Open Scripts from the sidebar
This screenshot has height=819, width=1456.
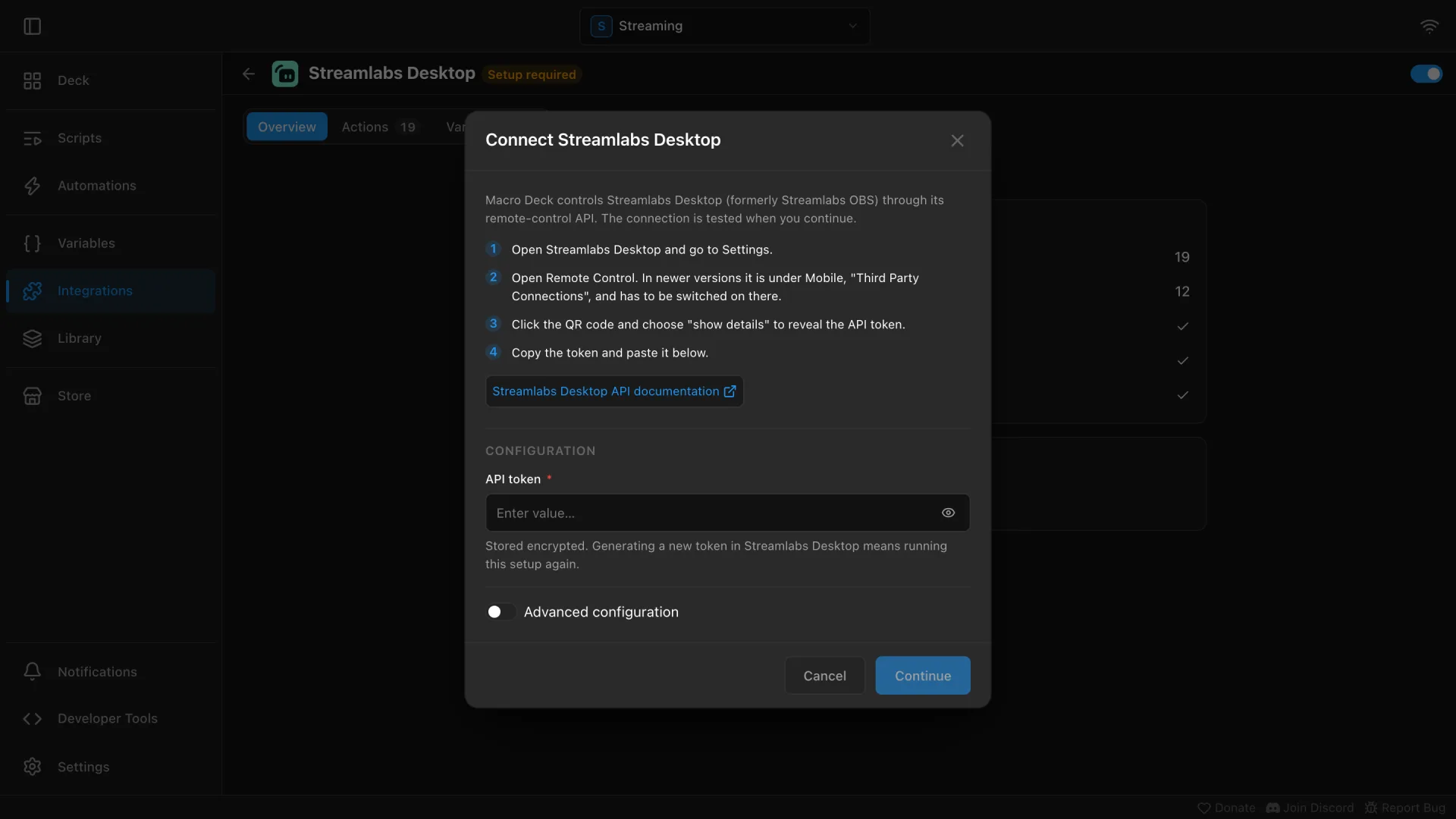111,138
